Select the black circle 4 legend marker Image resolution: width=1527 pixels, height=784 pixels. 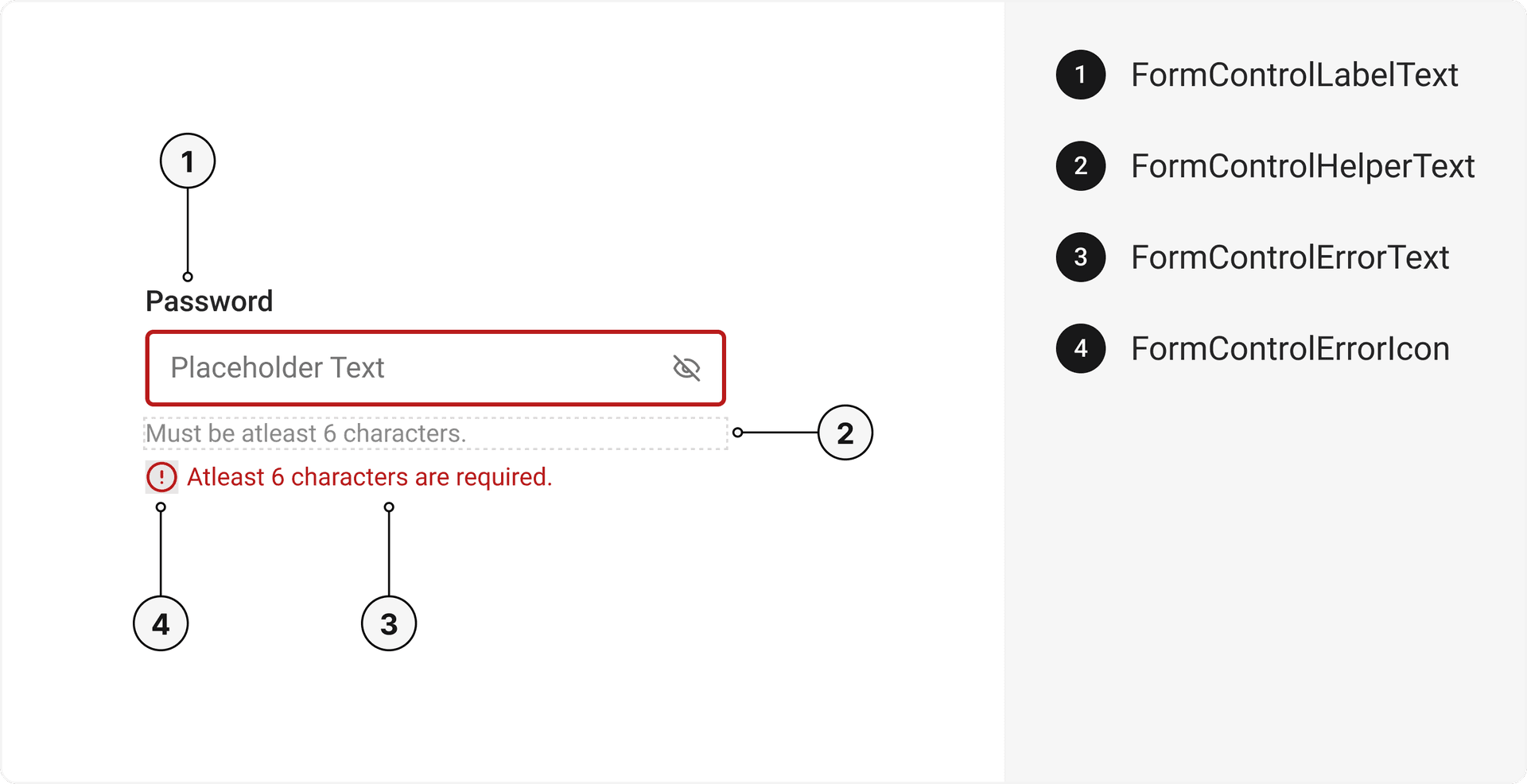click(x=1081, y=348)
